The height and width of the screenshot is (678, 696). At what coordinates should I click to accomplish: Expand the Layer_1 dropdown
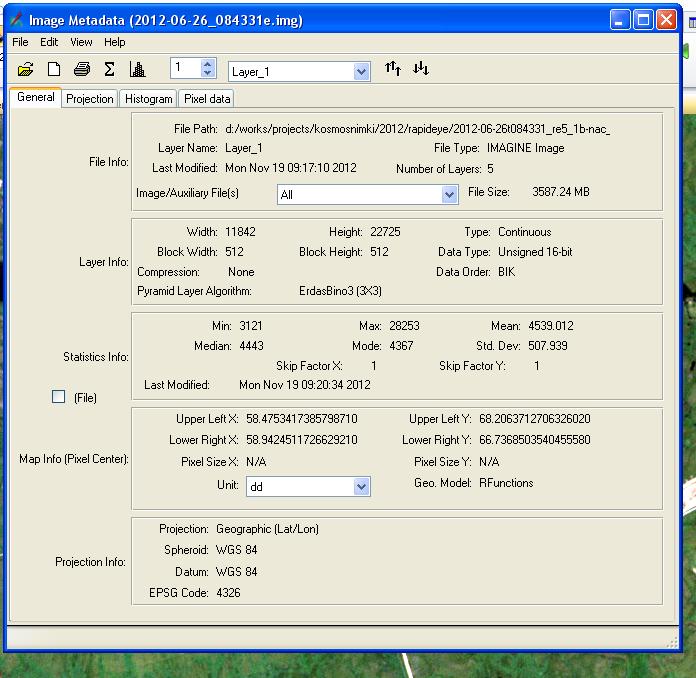point(361,72)
